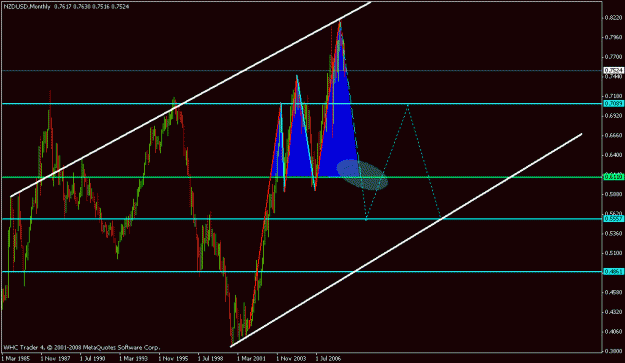Click the cyan 0.7089 price level tag
The height and width of the screenshot is (363, 625).
coord(613,104)
